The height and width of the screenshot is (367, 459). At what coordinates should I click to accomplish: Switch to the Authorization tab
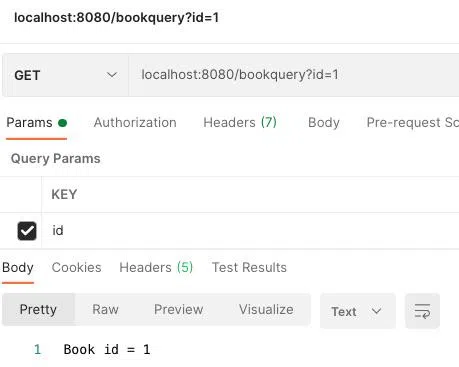point(135,122)
